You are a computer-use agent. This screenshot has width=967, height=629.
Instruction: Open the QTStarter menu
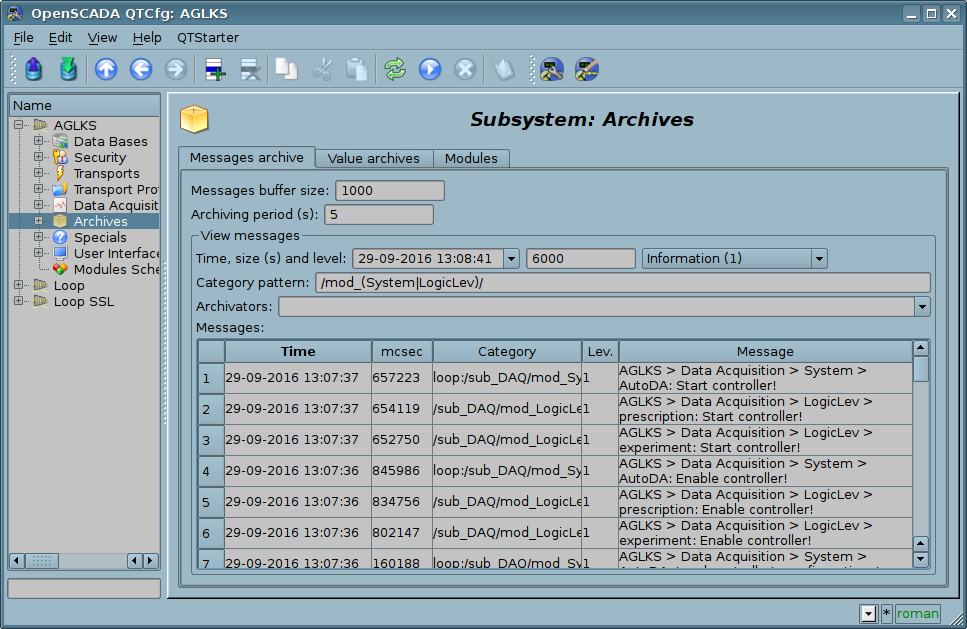pos(208,37)
